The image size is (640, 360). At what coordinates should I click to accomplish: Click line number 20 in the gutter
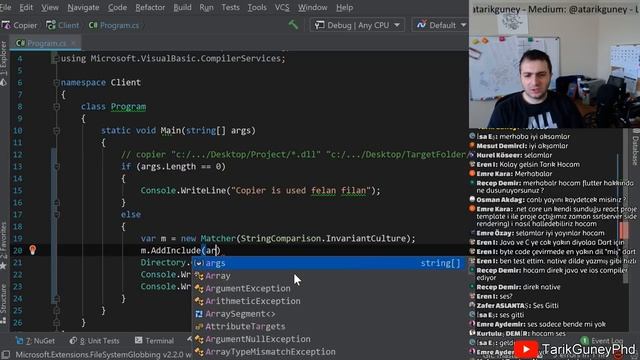[17, 251]
